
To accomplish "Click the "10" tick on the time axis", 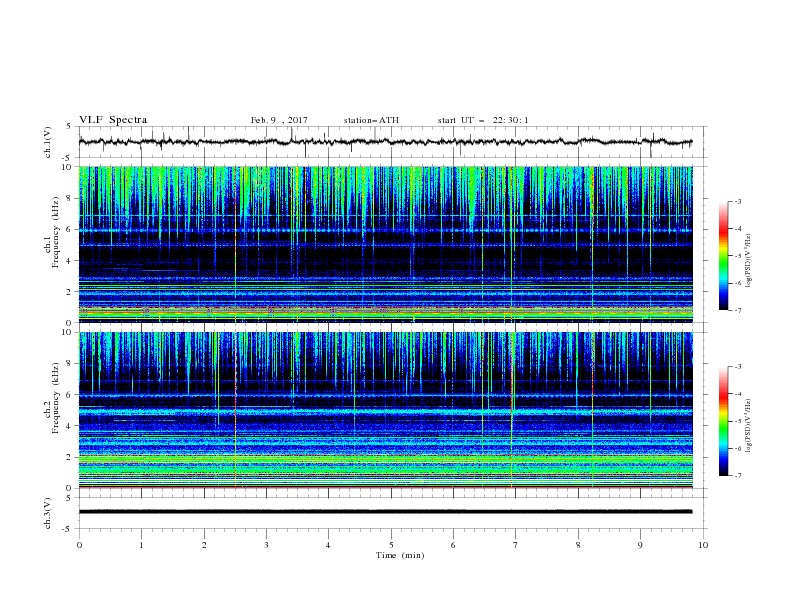I will coord(703,545).
